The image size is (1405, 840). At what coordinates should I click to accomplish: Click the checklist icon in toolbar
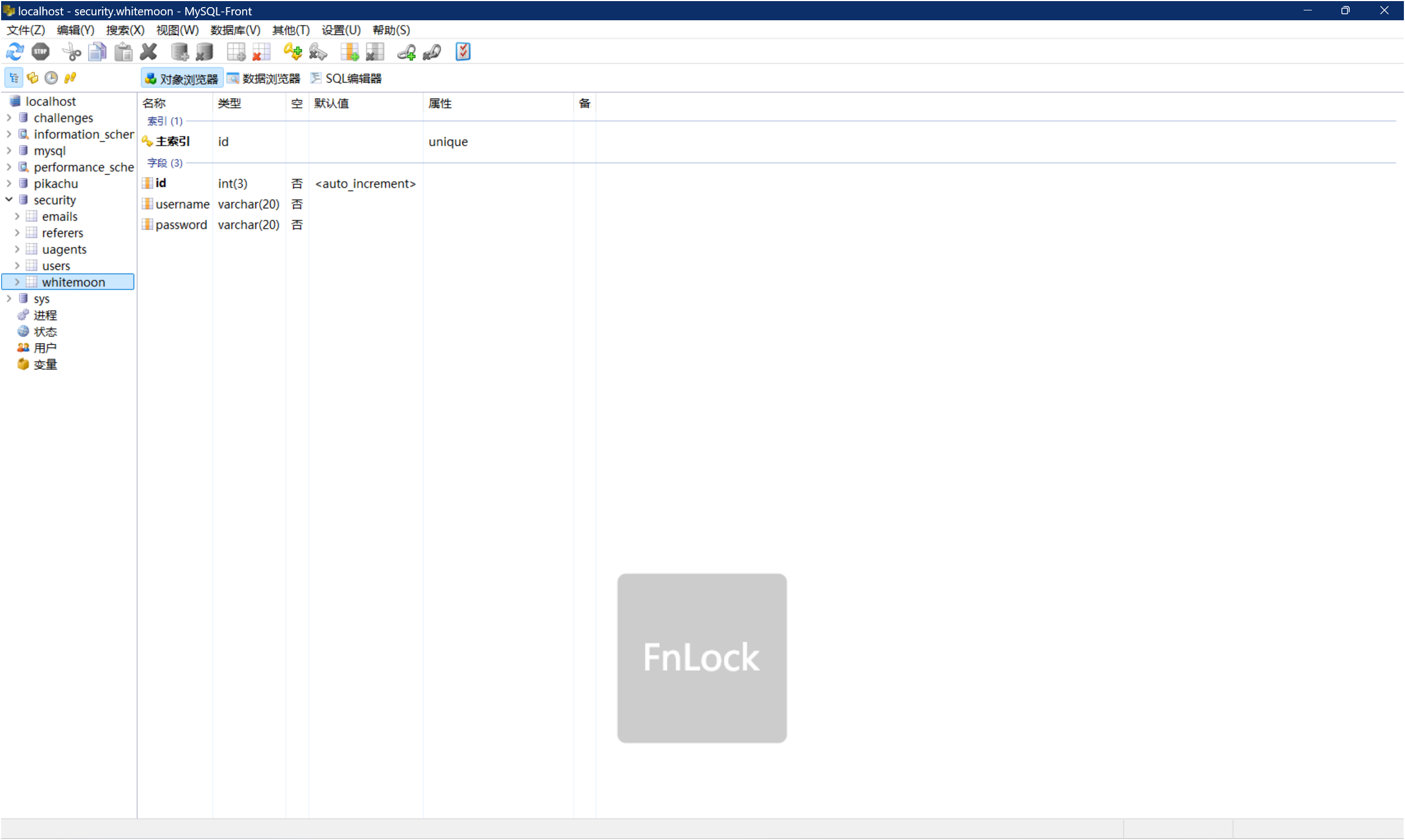463,52
